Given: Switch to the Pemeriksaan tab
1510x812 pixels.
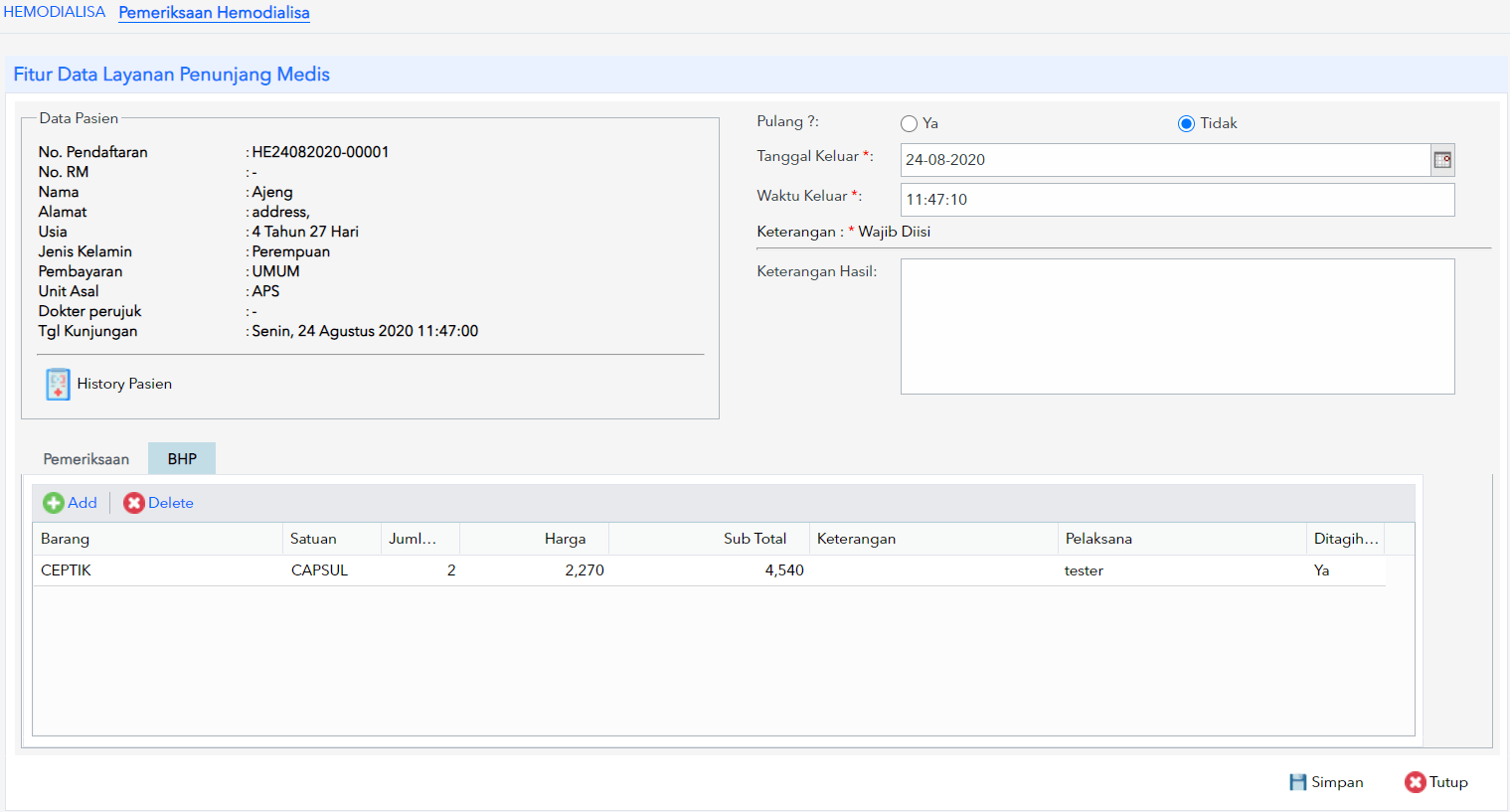Looking at the screenshot, I should pyautogui.click(x=86, y=459).
